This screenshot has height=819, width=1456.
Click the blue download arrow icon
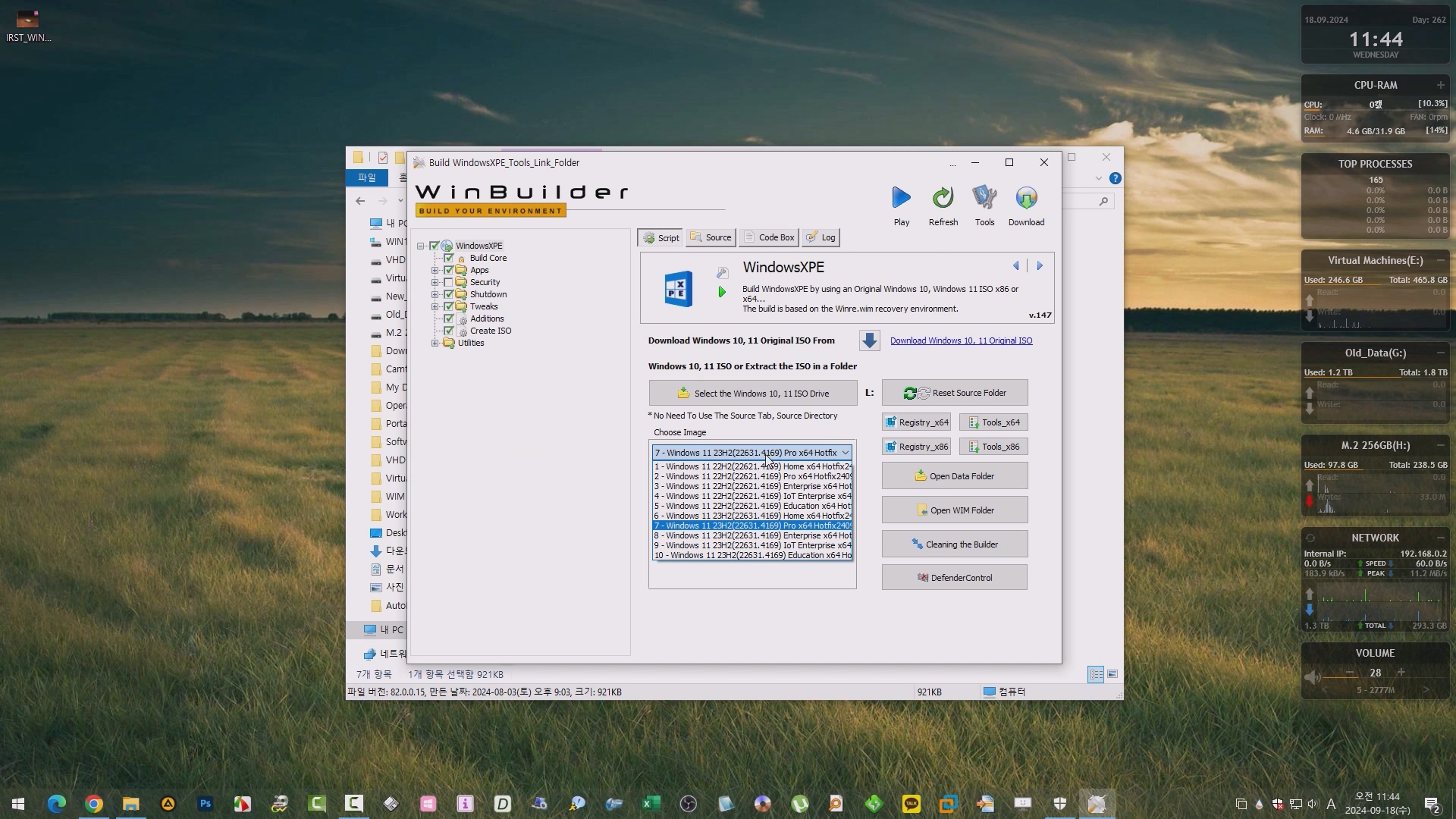point(870,340)
